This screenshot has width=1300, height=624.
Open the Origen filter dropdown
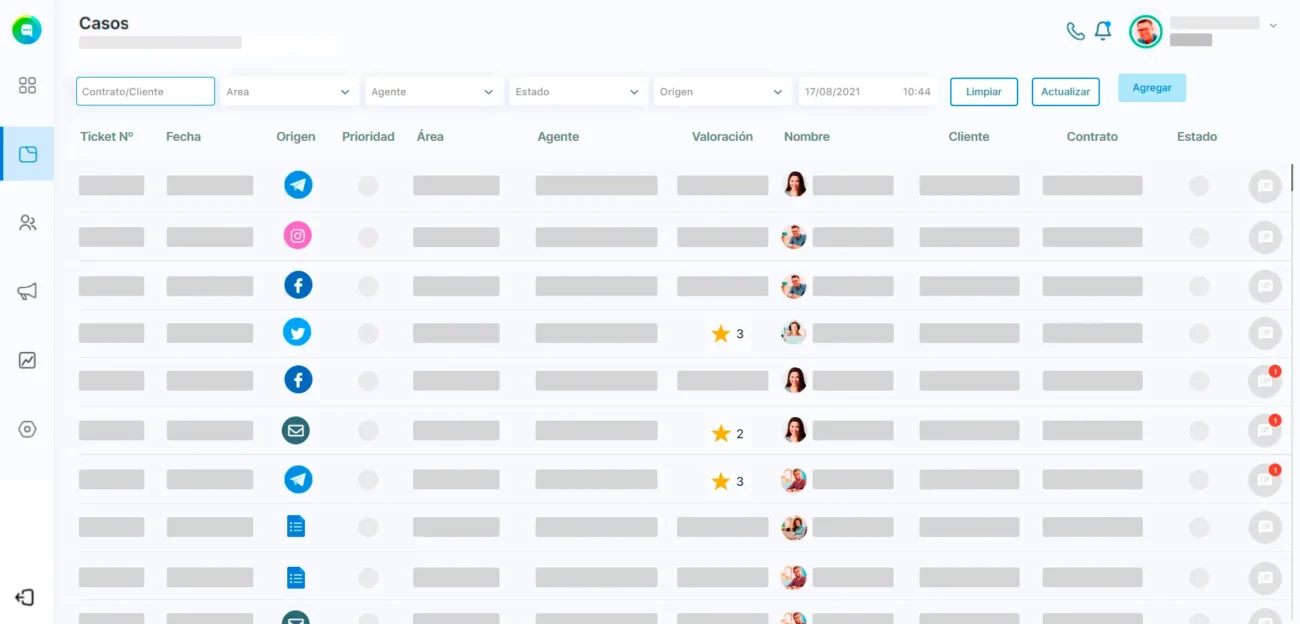(722, 92)
